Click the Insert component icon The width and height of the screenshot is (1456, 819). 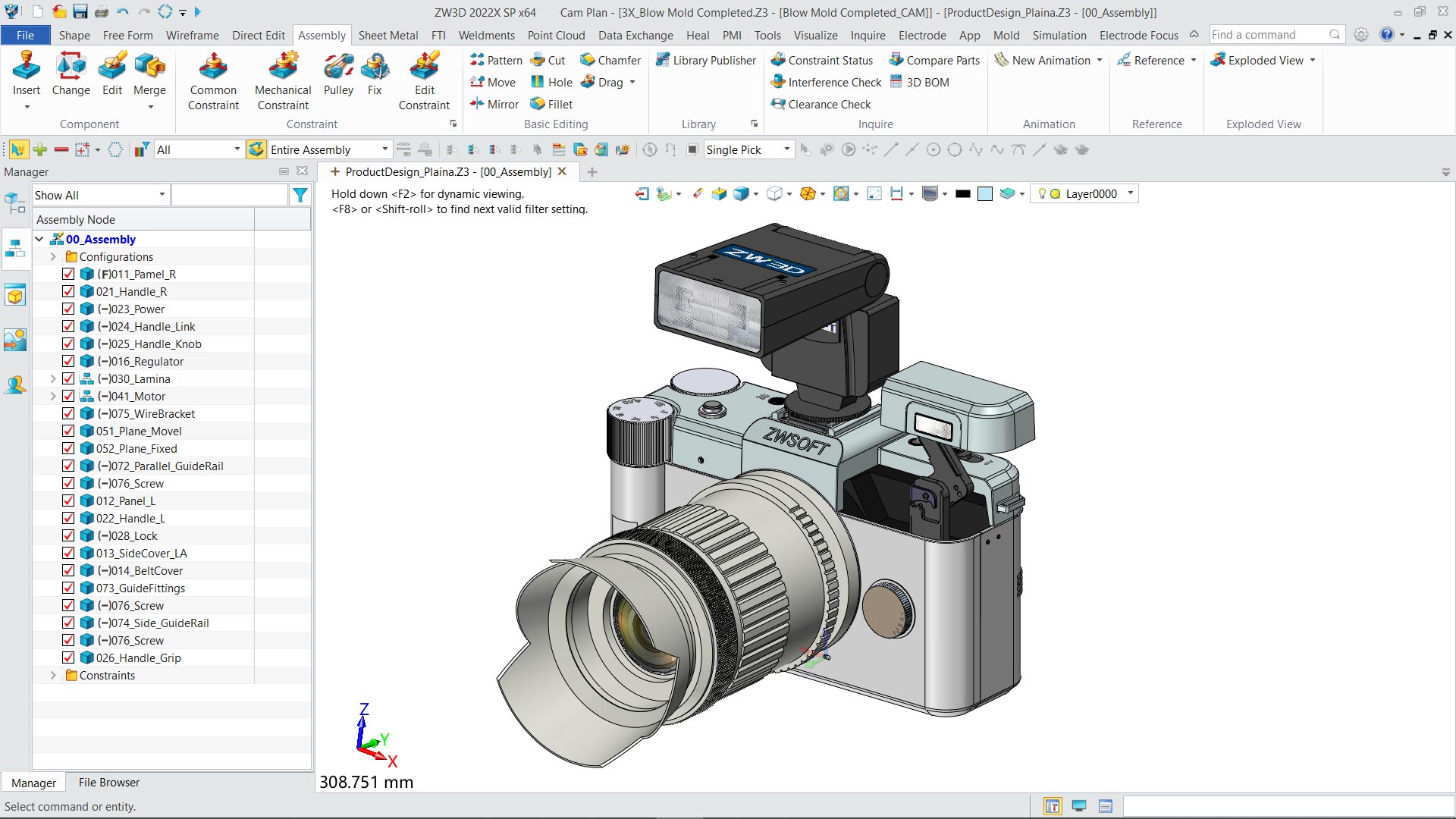coord(26,68)
